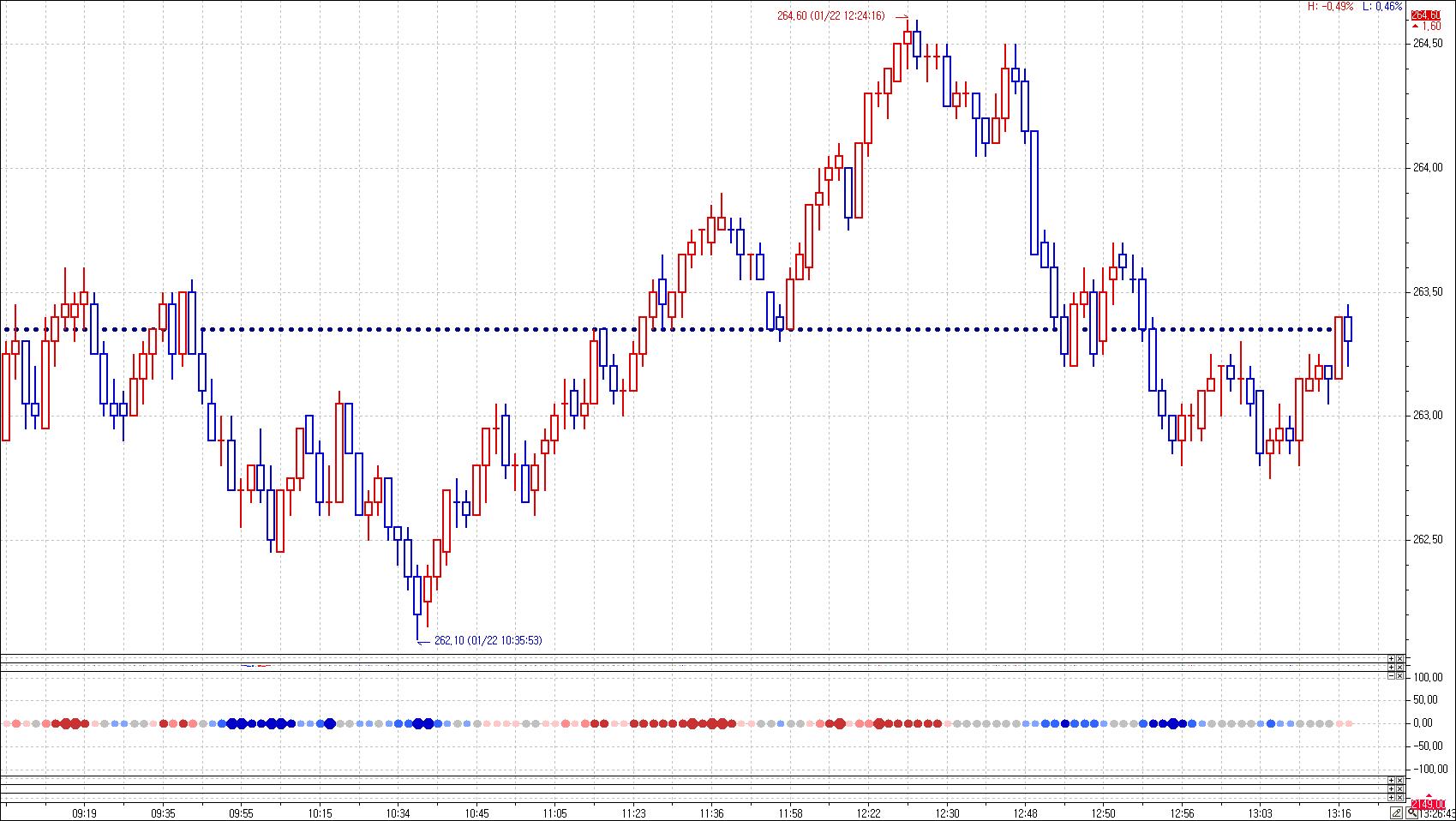Image resolution: width=1456 pixels, height=821 pixels.
Task: Click the pencil edit icon in the bottom-right corner
Action: pos(1398,812)
